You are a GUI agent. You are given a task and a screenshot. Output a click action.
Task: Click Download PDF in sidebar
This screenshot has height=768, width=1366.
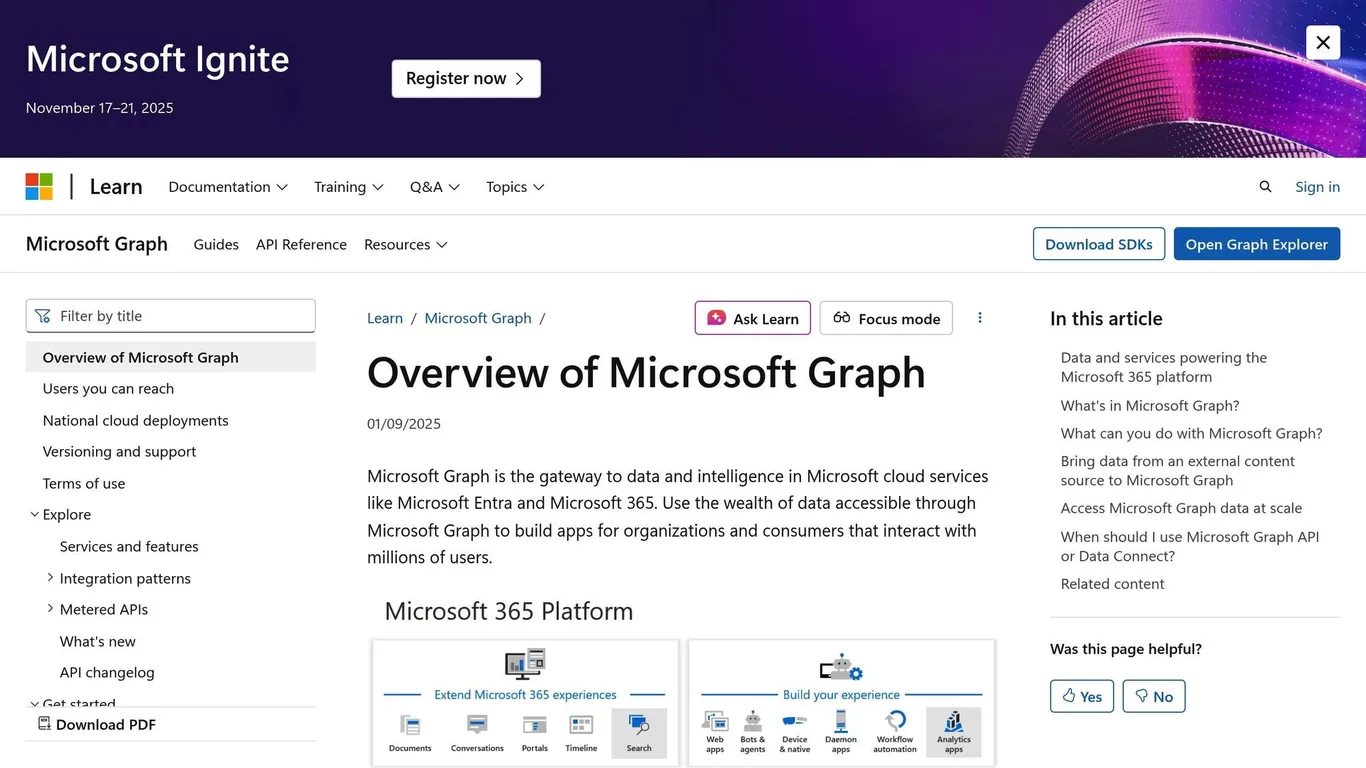pyautogui.click(x=97, y=724)
